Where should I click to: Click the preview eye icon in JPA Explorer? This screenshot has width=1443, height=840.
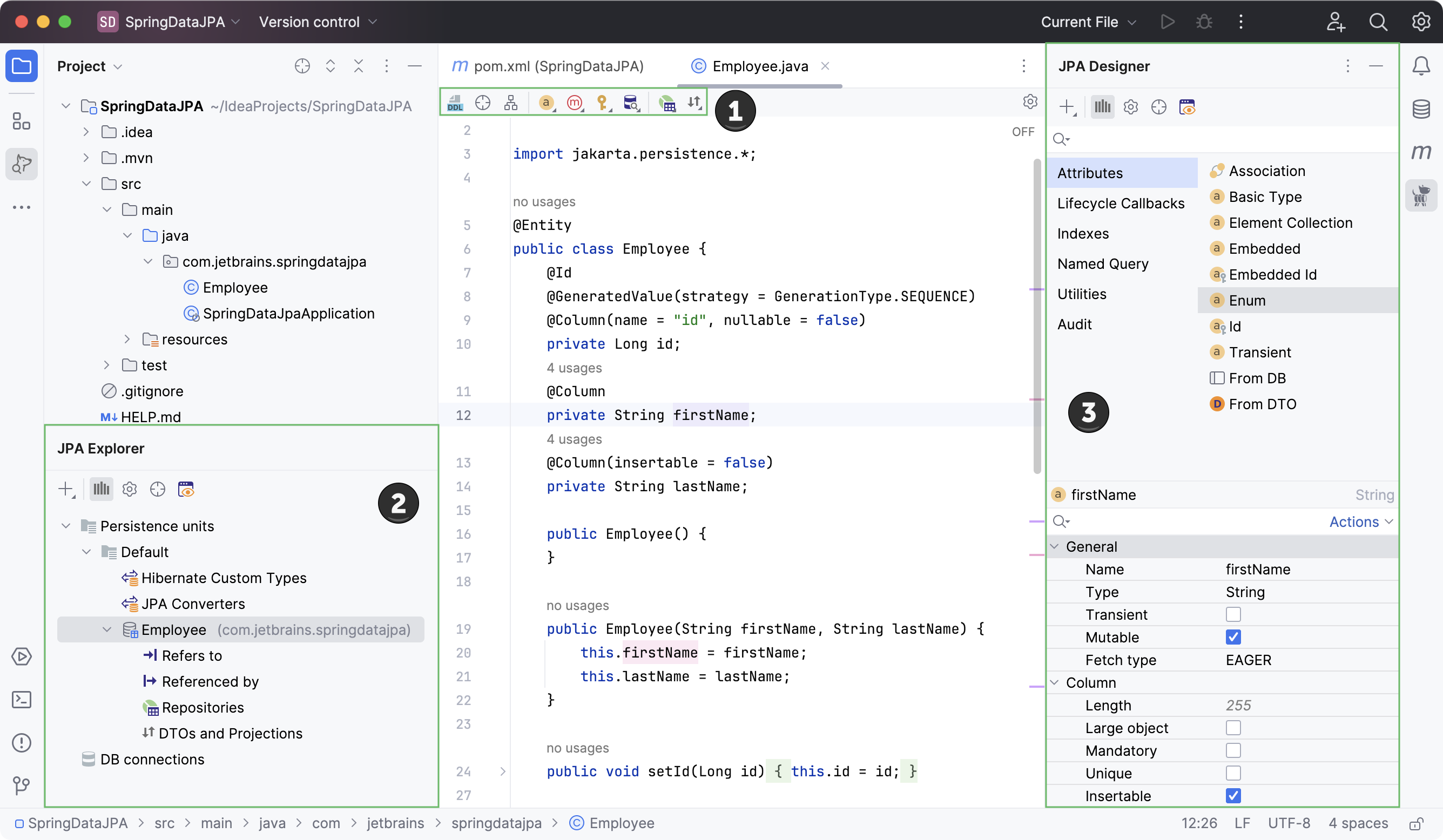(186, 490)
